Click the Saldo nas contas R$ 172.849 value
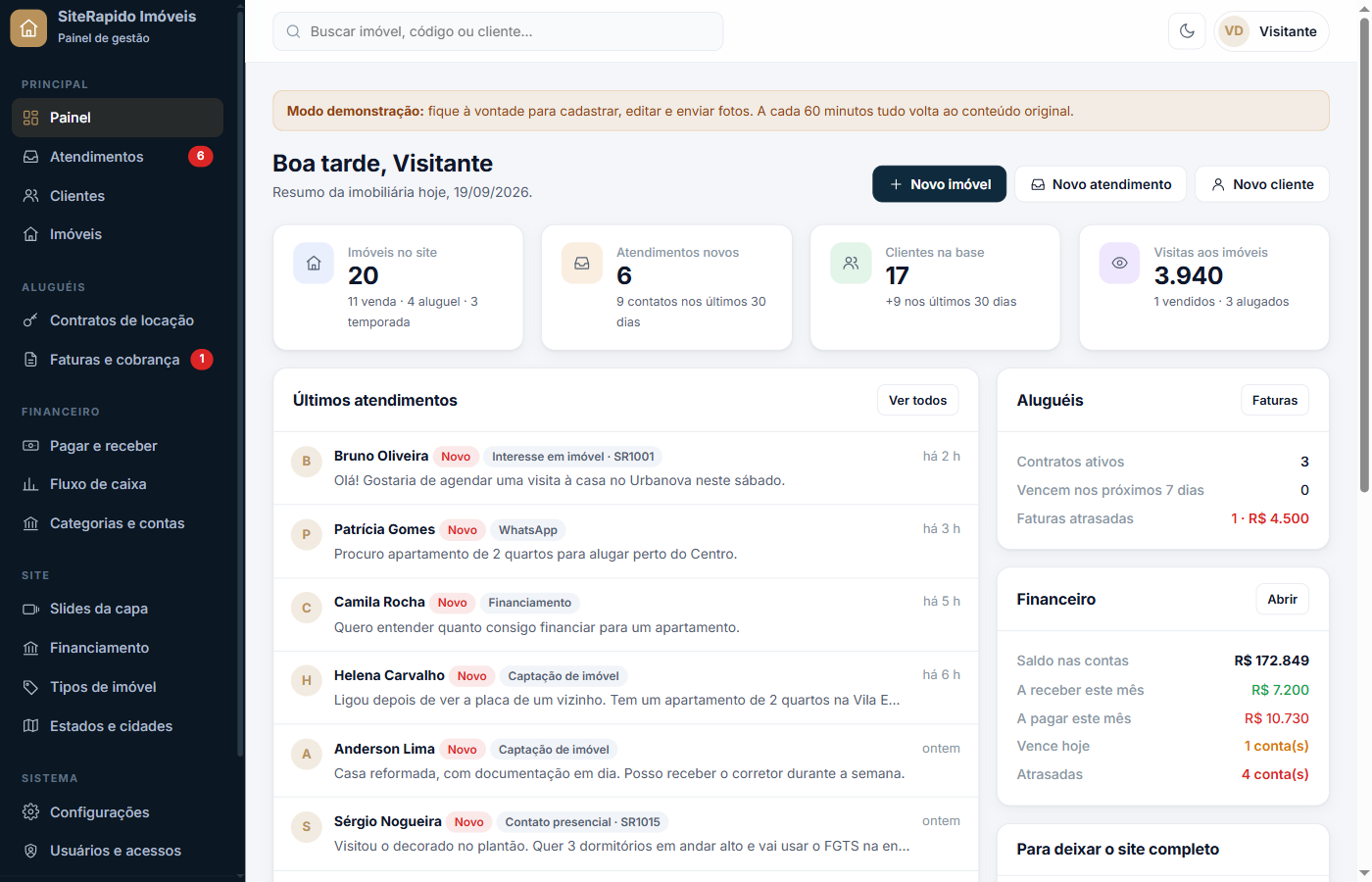This screenshot has height=882, width=1372. click(1271, 661)
